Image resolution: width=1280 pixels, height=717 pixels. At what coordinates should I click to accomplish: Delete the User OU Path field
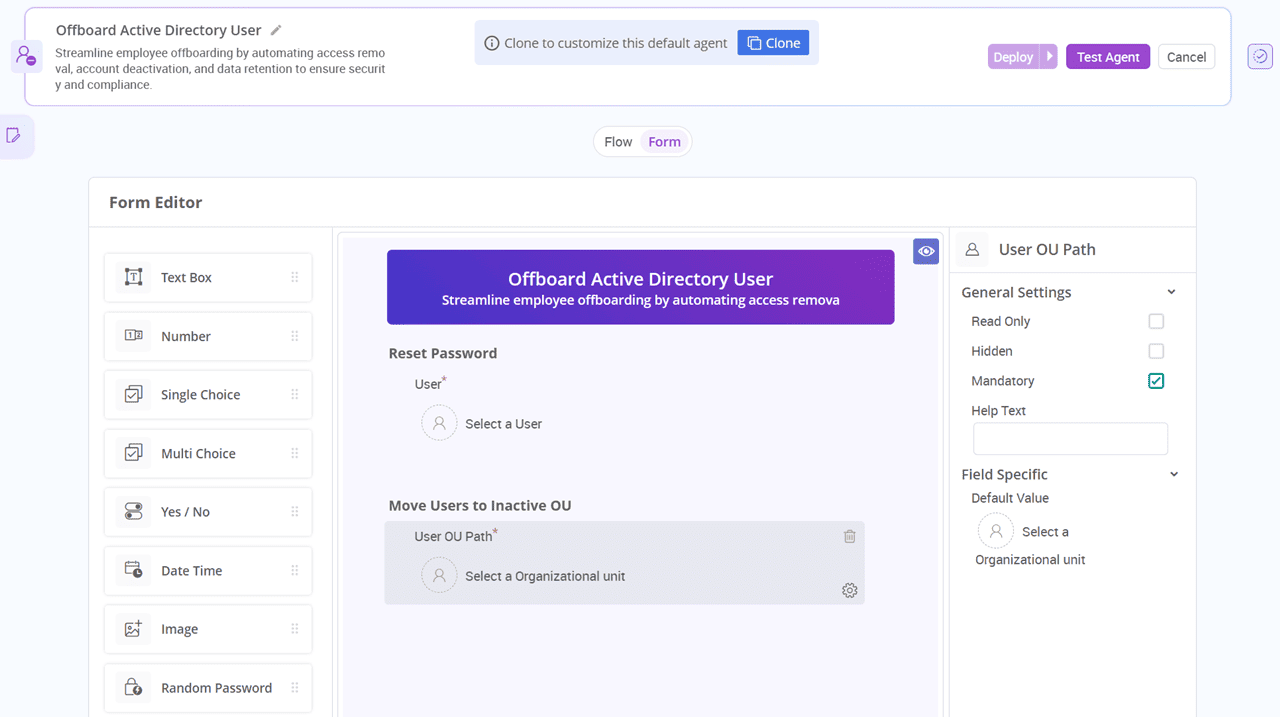849,536
